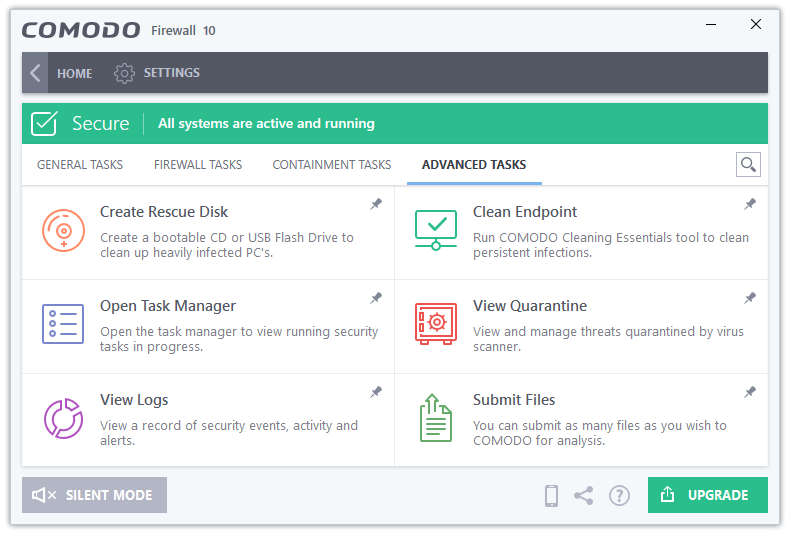Click the View Logs purple circle icon
The image size is (789, 533).
coord(63,418)
